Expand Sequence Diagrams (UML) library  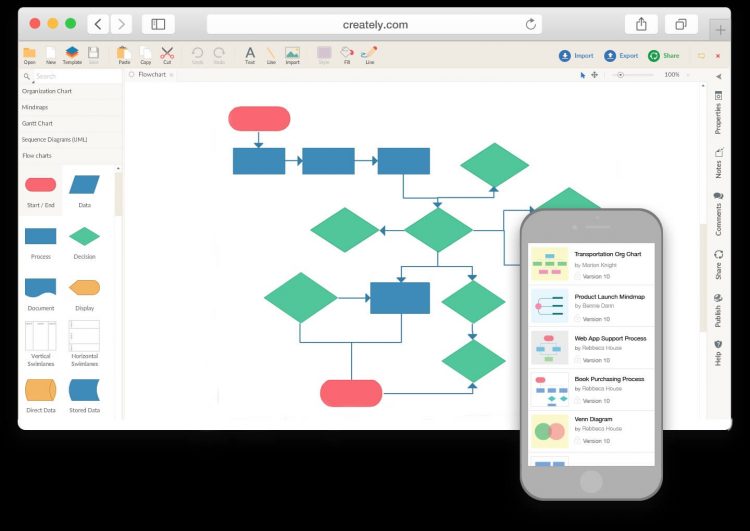(x=70, y=140)
